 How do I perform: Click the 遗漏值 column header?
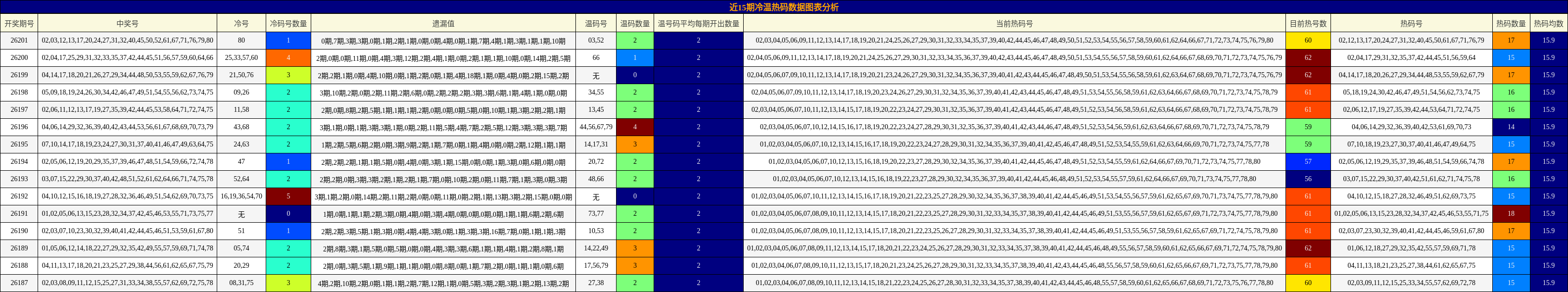443,23
